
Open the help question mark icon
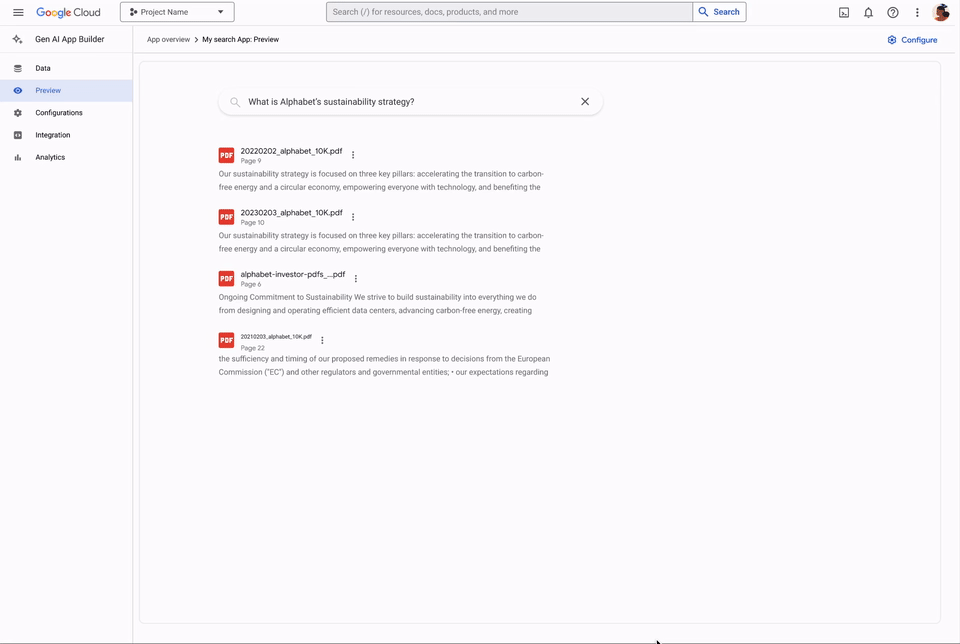tap(893, 12)
